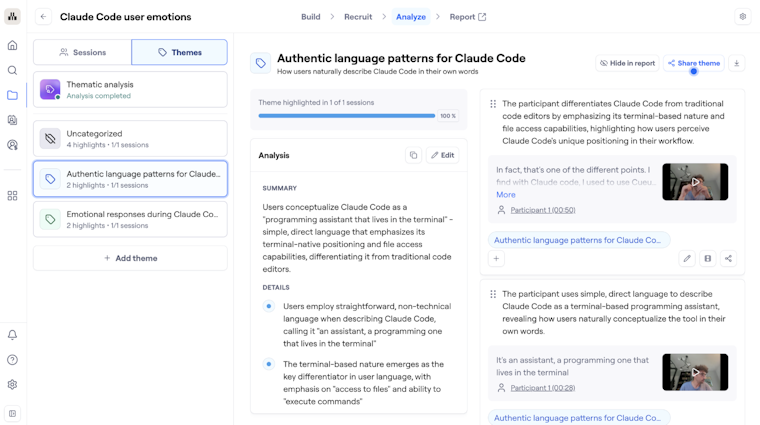
Task: Click the first details bullet marker
Action: pos(269,306)
